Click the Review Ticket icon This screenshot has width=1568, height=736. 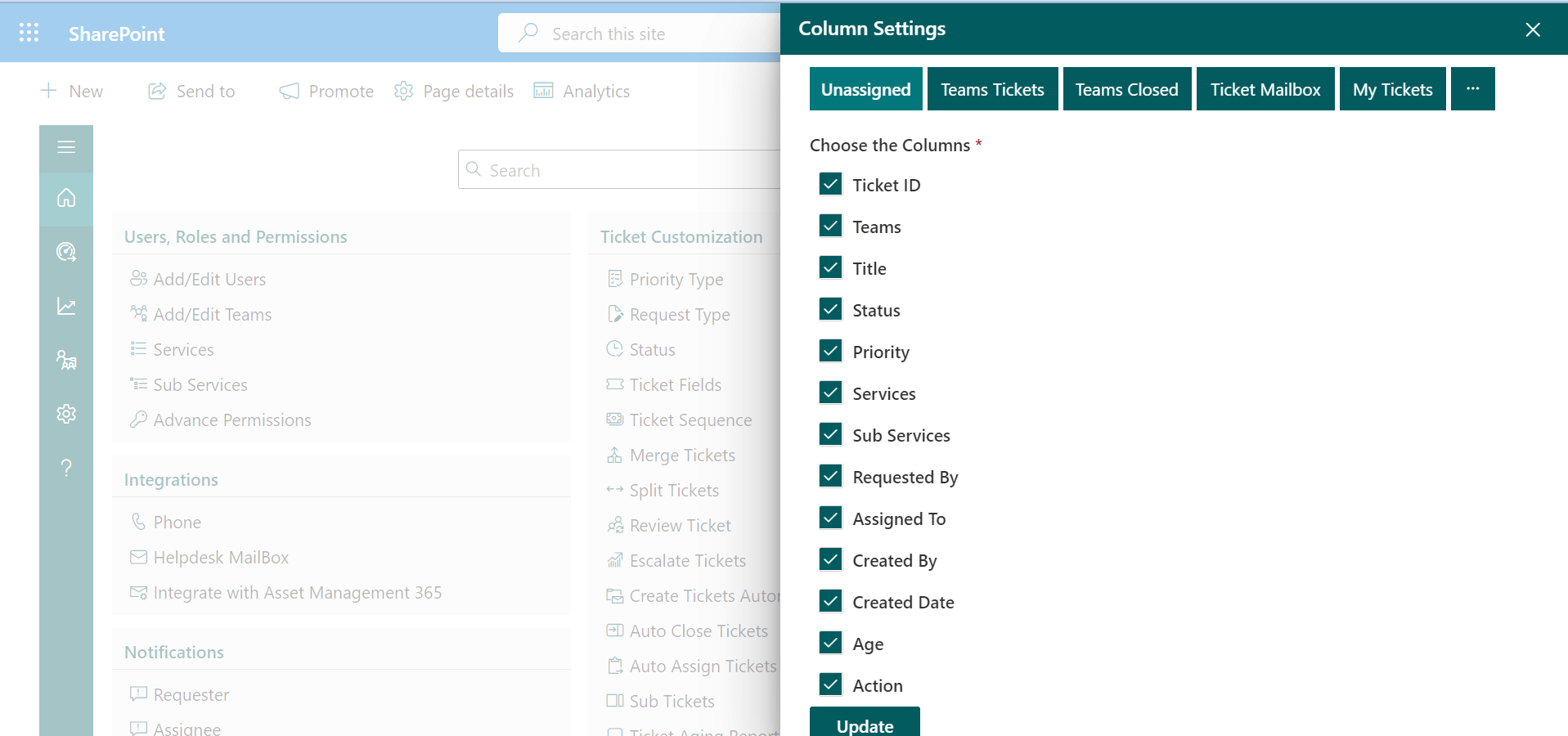pyautogui.click(x=615, y=525)
